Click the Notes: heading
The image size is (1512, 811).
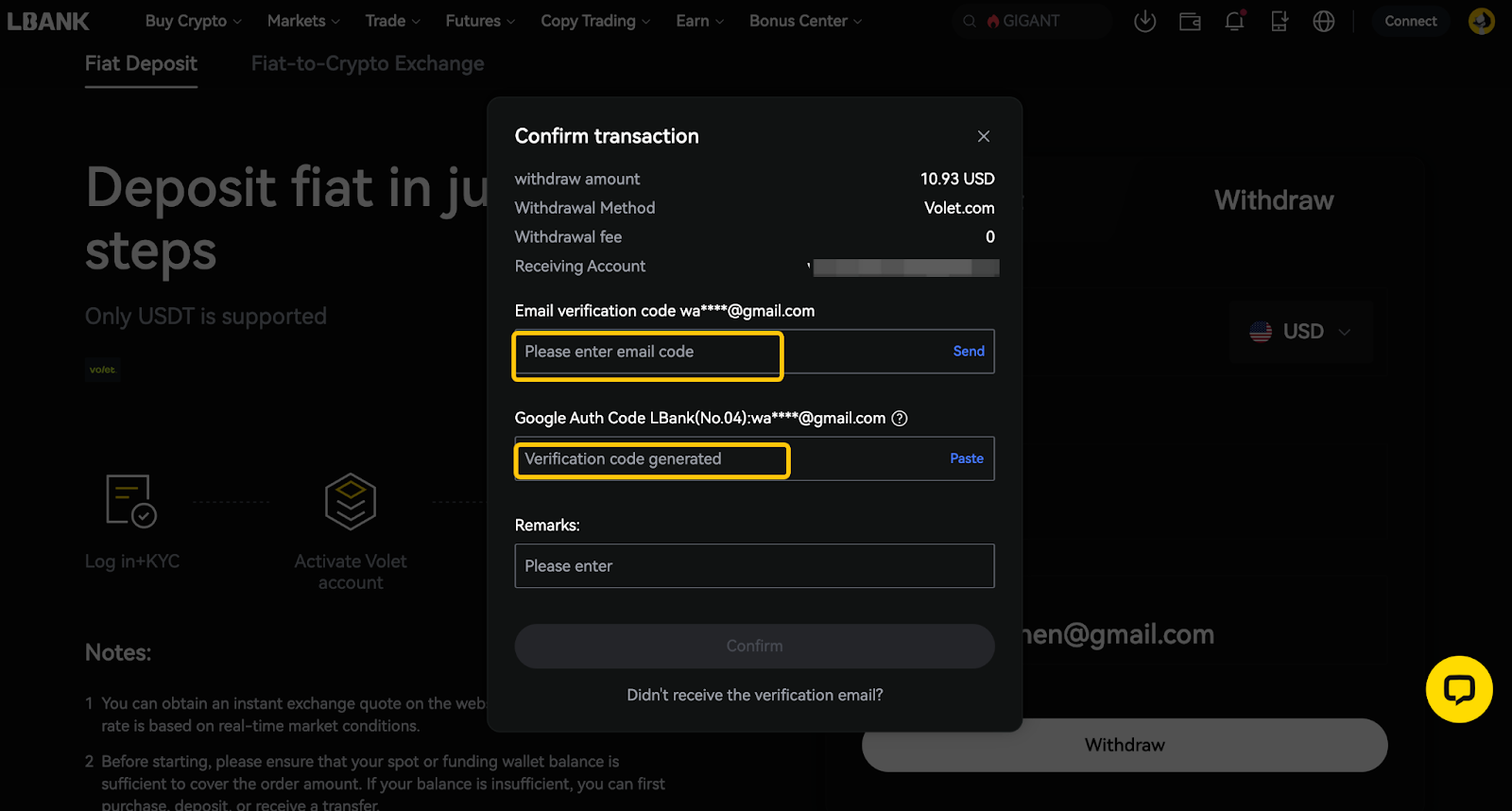(118, 652)
